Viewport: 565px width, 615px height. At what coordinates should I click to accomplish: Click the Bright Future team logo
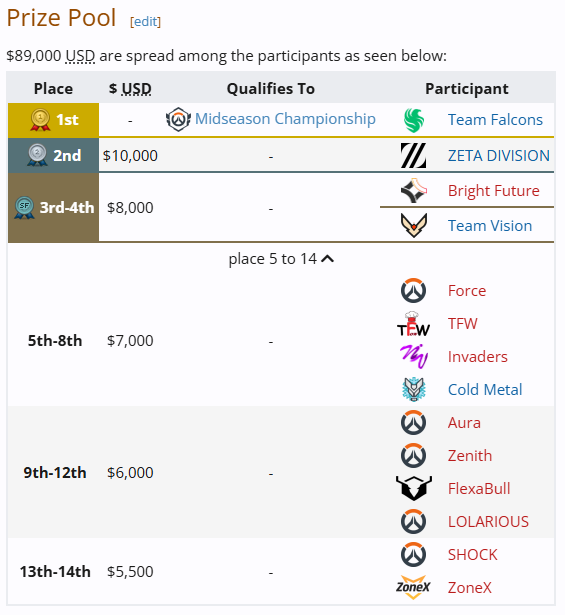[414, 191]
